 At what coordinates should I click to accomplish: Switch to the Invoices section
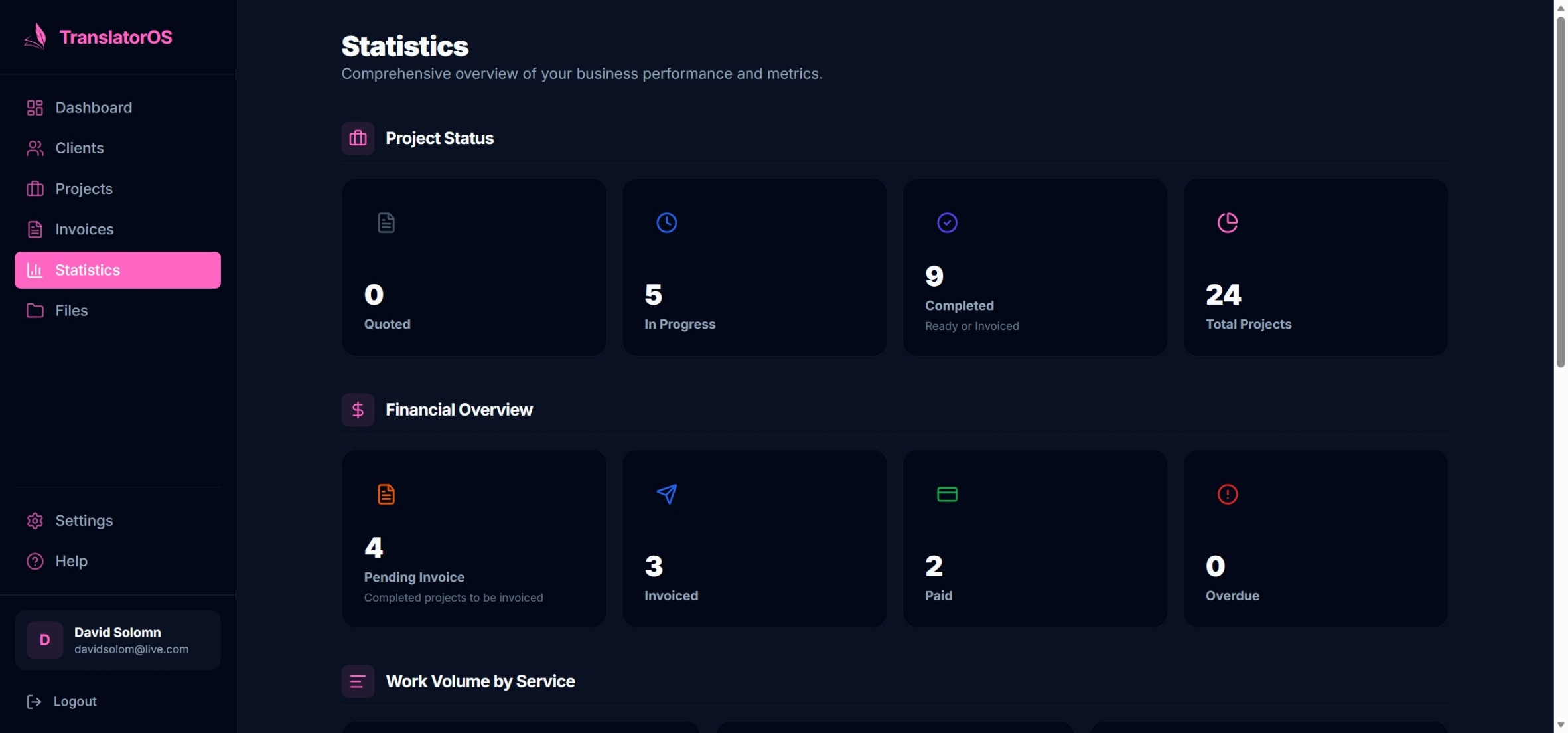pyautogui.click(x=85, y=230)
